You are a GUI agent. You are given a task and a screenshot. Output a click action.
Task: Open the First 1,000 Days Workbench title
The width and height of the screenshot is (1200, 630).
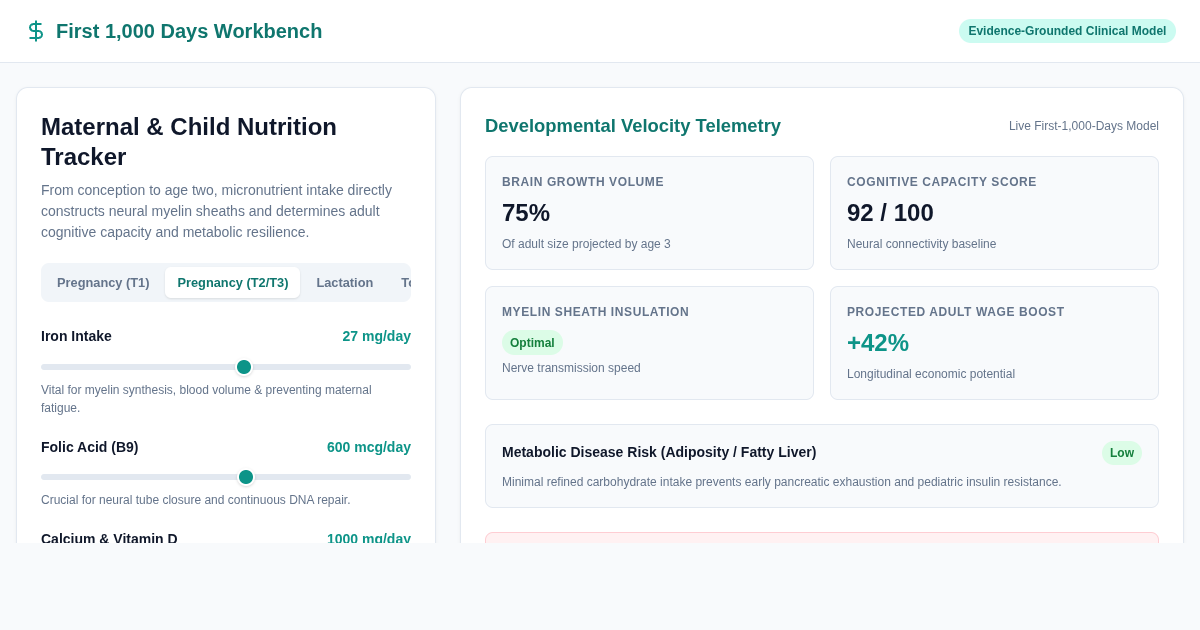[x=189, y=31]
